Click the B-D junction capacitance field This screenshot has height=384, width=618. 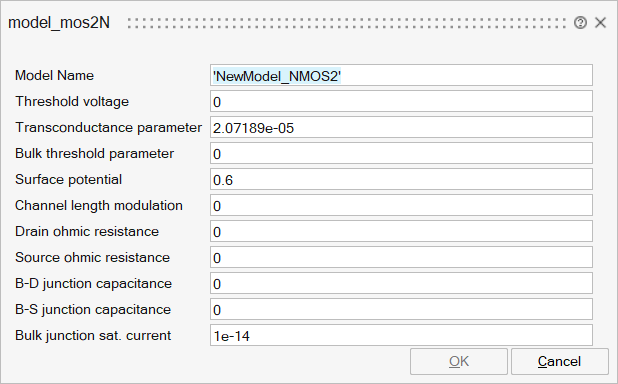[x=401, y=283]
